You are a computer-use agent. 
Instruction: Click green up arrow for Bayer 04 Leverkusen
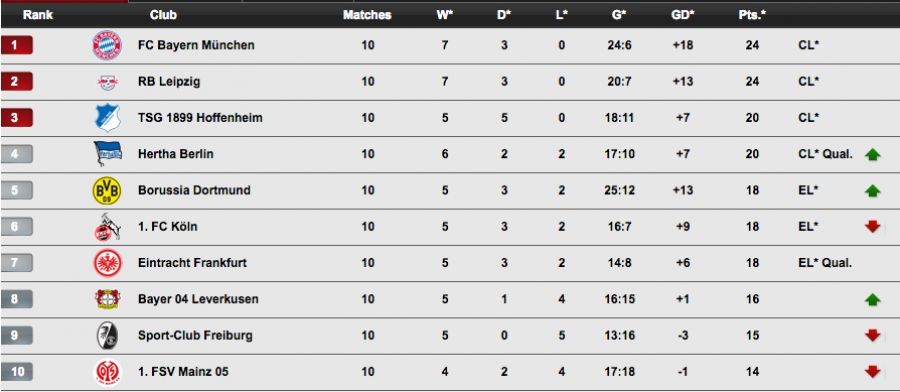[872, 299]
